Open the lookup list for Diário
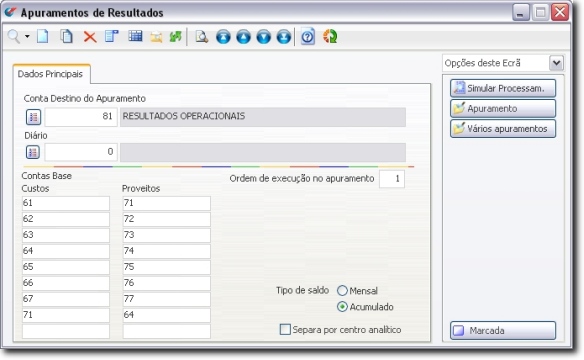This screenshot has height=360, width=584. pyautogui.click(x=33, y=152)
